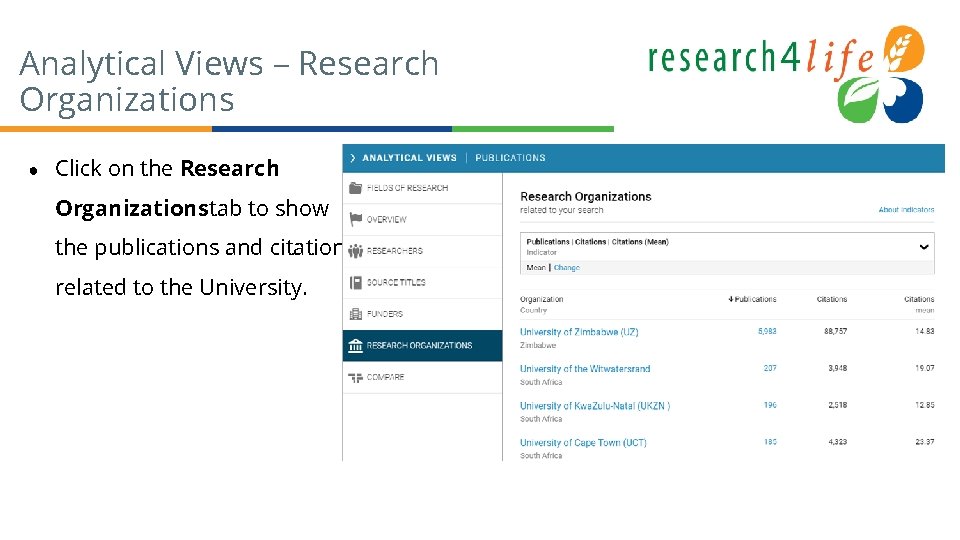Click the Citations column header
Screen dimensions: 960x540
831,299
